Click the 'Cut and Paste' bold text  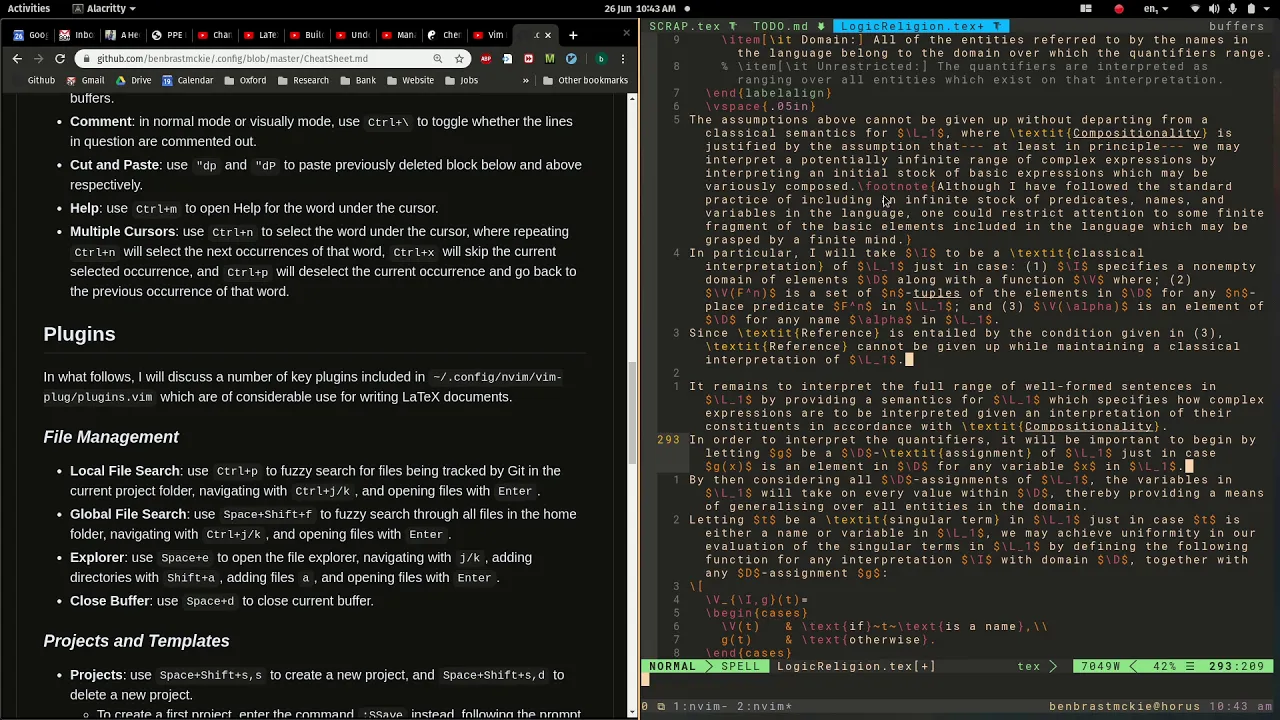[x=114, y=165]
